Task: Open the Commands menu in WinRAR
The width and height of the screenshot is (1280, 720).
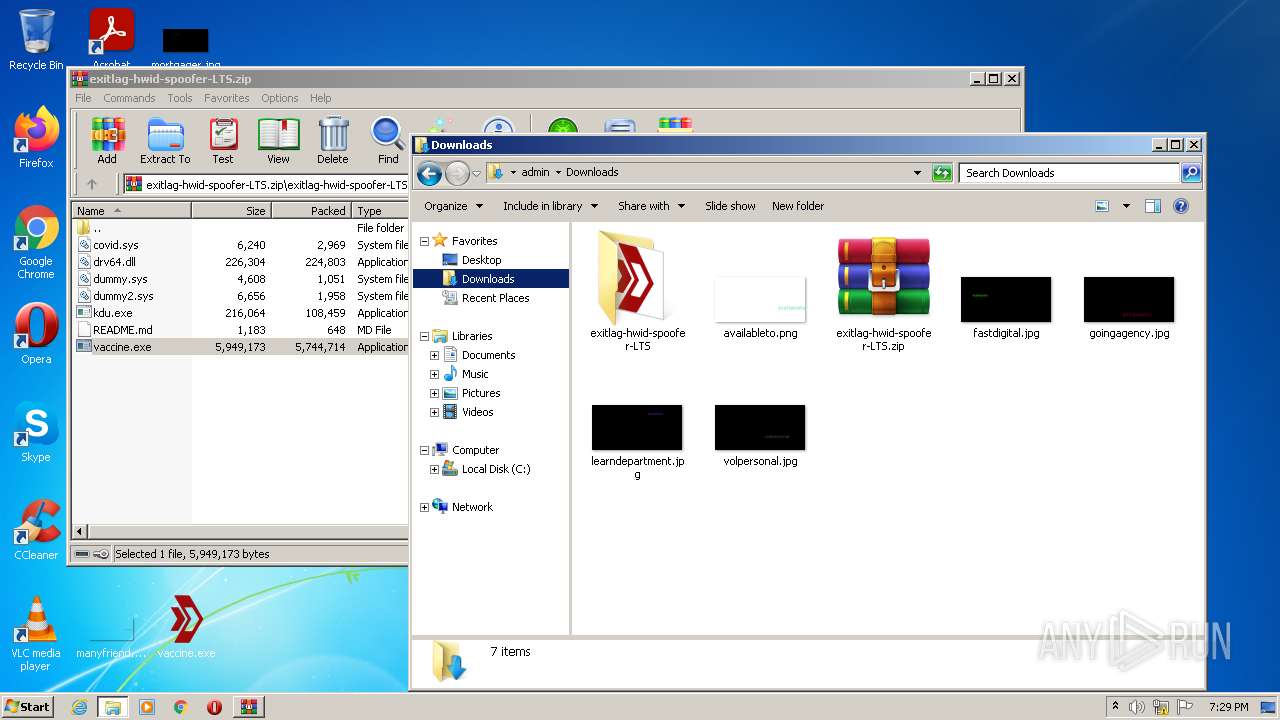Action: click(129, 98)
